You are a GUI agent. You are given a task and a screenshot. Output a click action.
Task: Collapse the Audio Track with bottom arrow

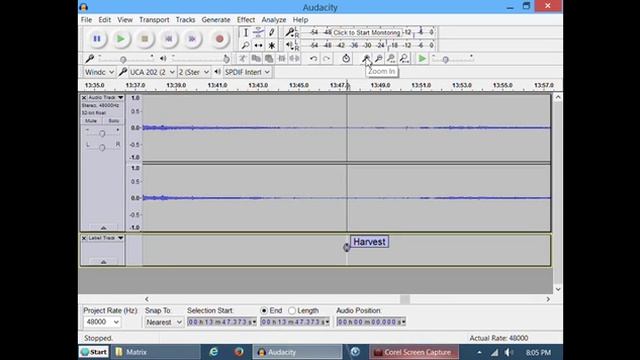(103, 228)
